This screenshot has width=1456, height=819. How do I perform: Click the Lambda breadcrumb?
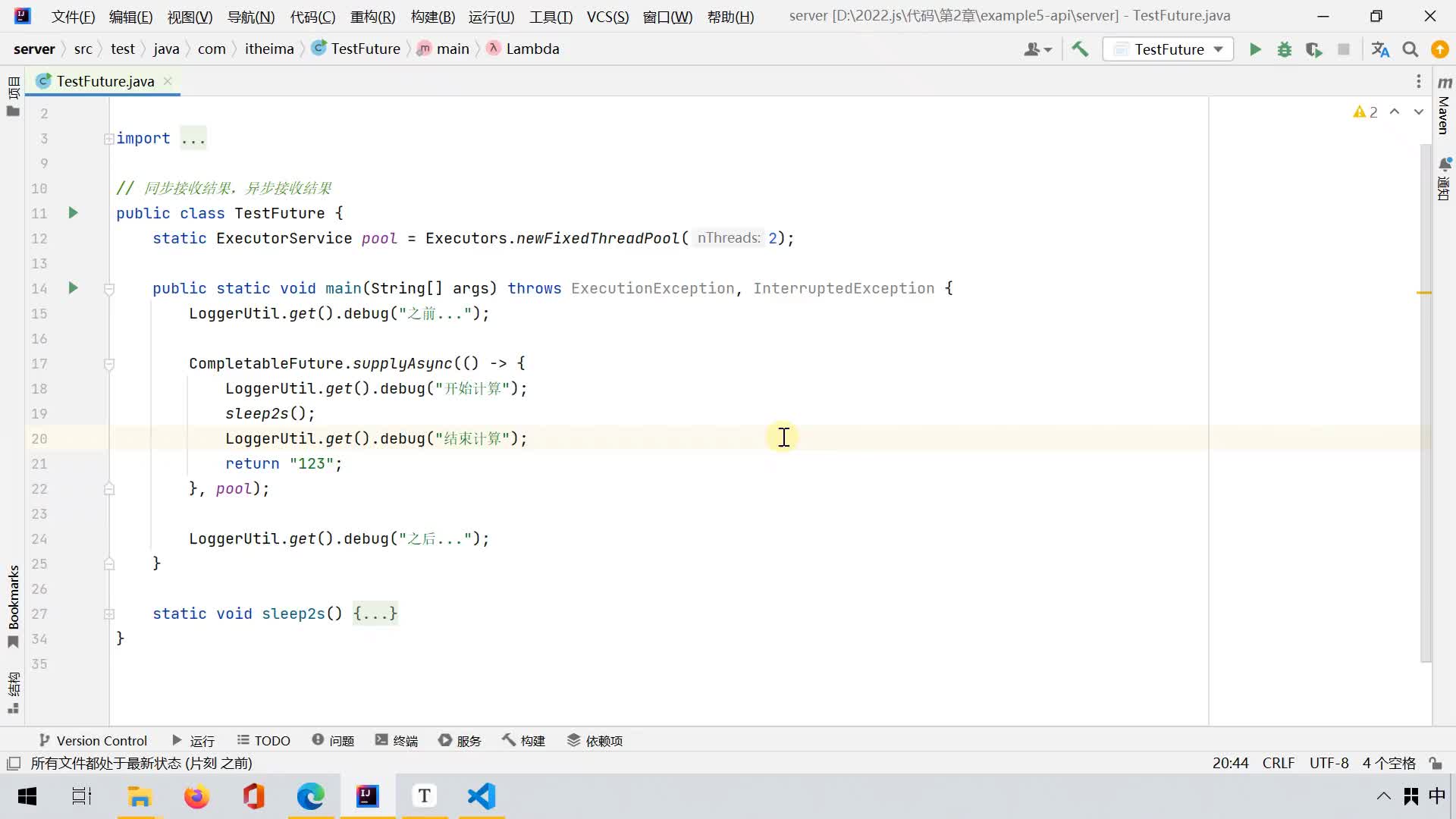523,49
